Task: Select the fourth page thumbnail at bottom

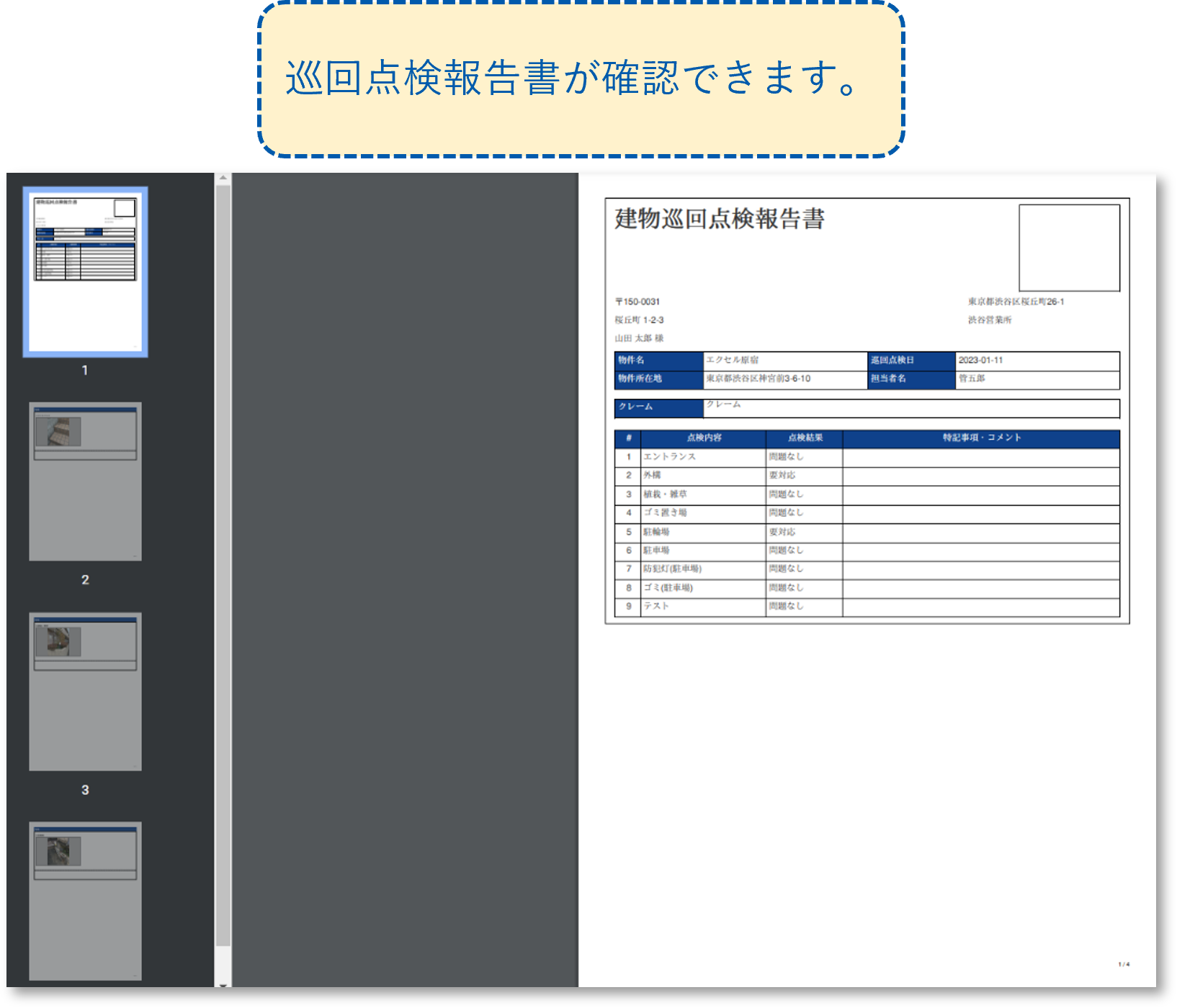Action: 85,901
